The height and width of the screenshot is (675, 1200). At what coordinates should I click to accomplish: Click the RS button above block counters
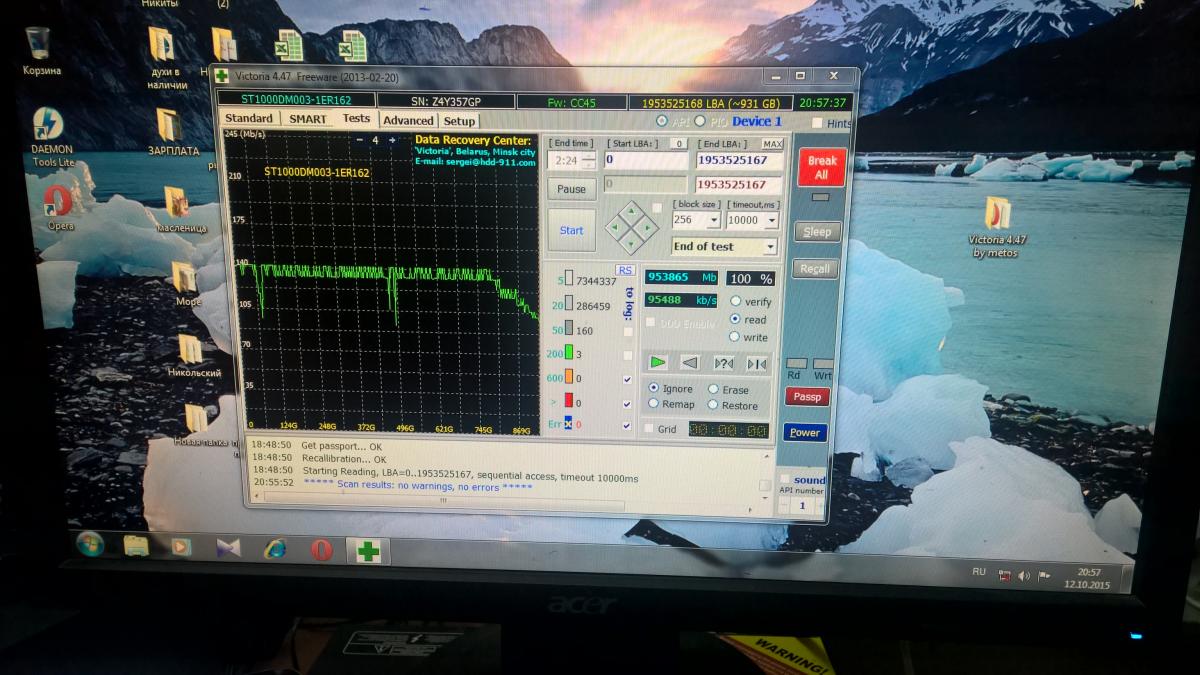click(x=625, y=271)
